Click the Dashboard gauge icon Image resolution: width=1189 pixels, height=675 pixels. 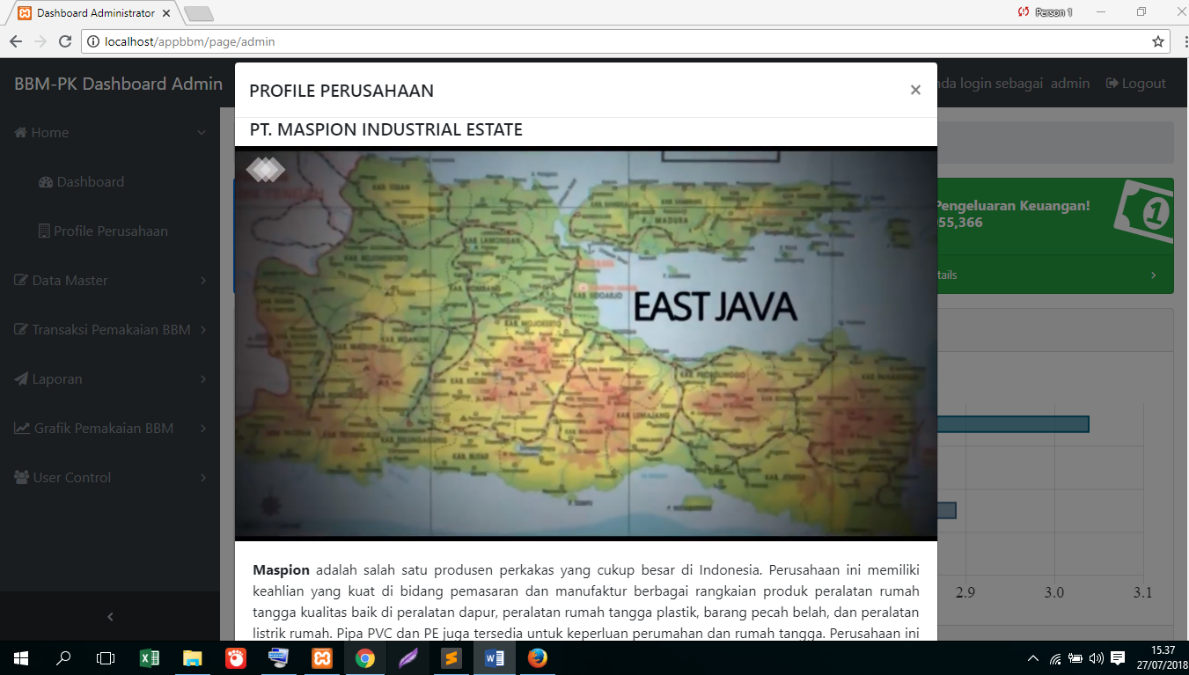pos(45,182)
